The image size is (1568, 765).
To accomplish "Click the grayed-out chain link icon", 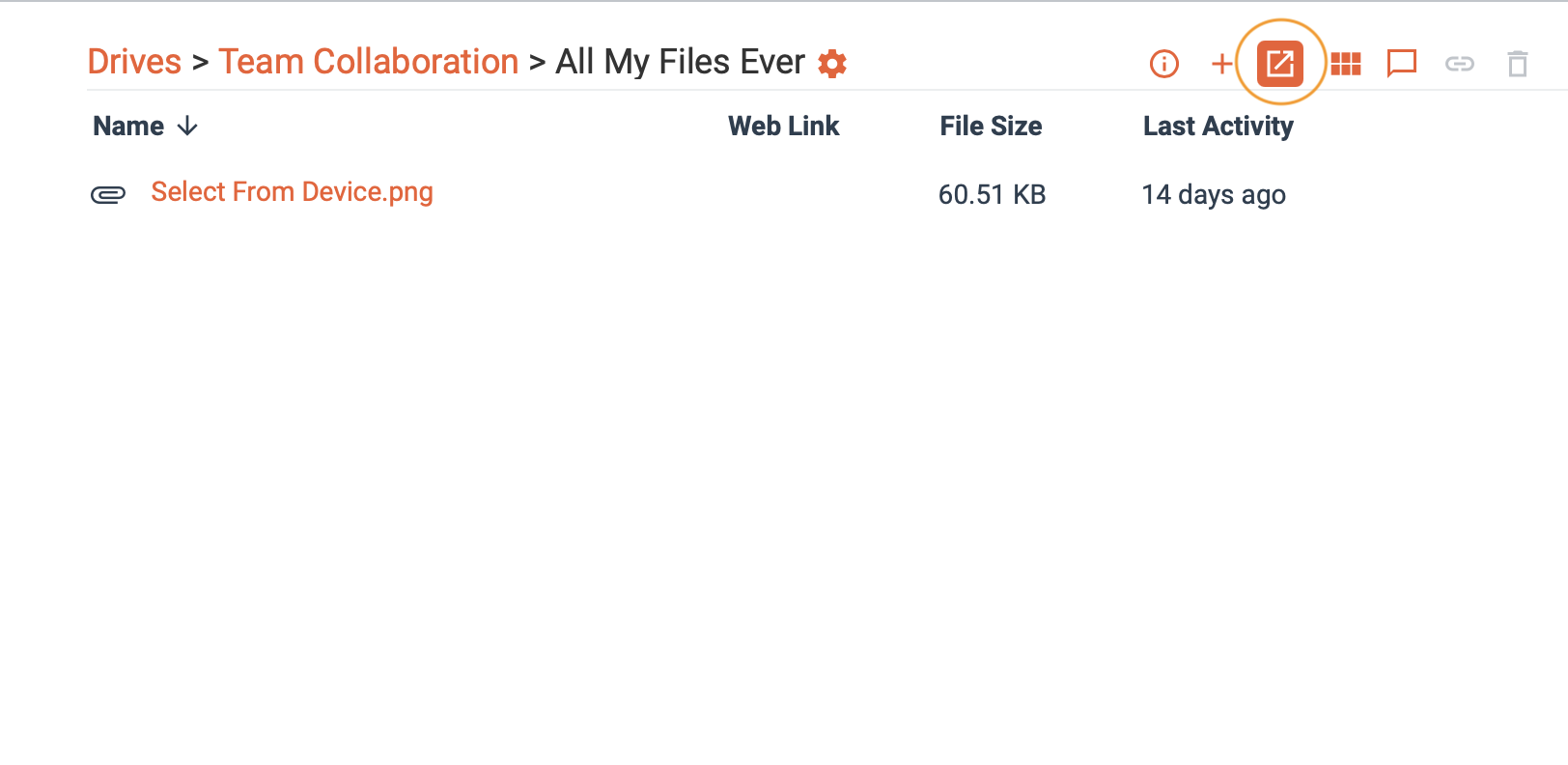I will (1459, 64).
